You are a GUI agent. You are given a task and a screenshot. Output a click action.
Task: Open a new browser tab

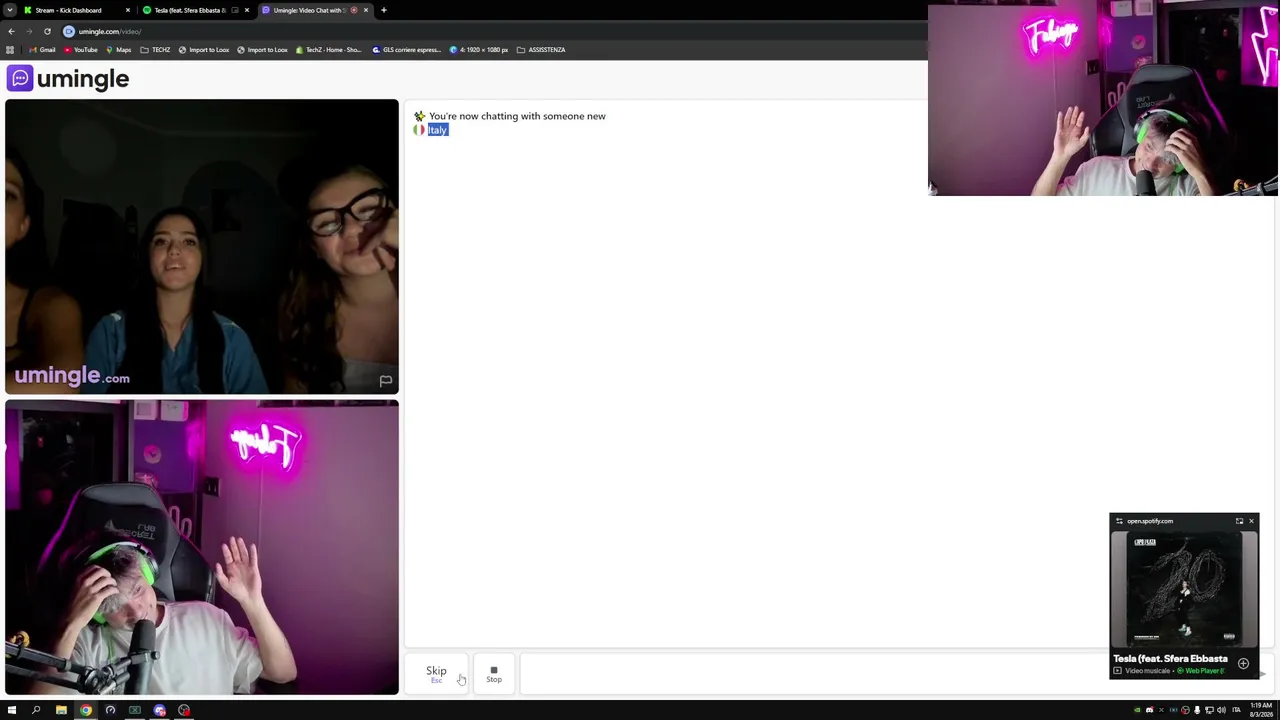click(383, 10)
